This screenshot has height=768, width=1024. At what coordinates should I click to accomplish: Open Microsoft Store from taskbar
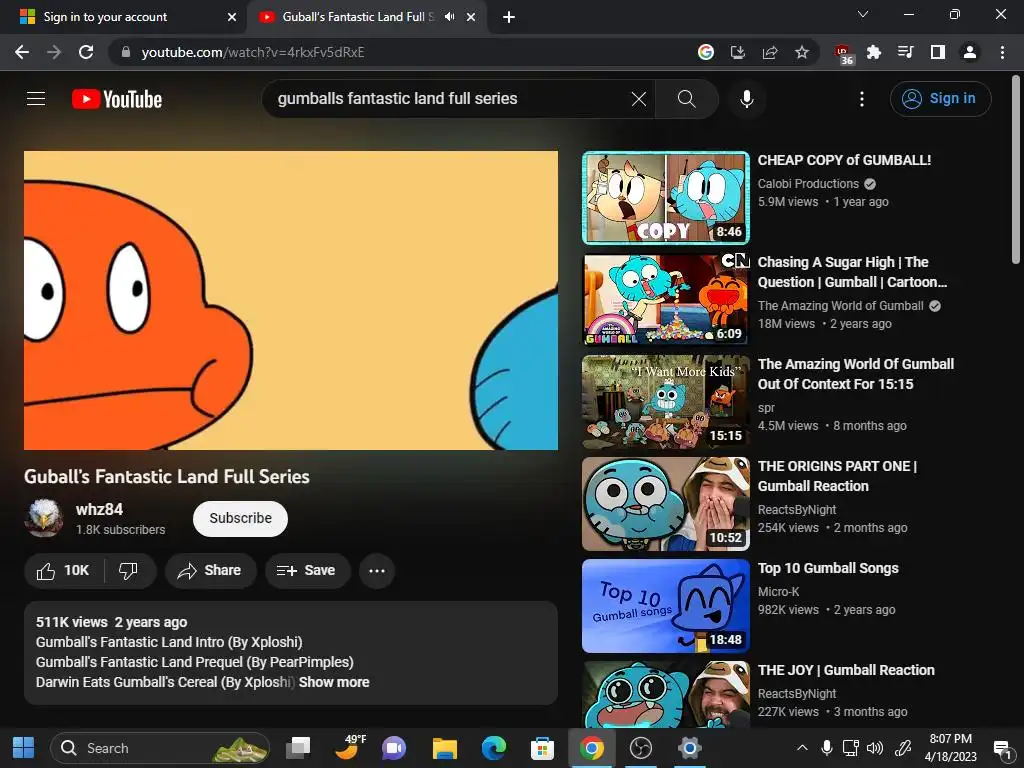point(542,748)
